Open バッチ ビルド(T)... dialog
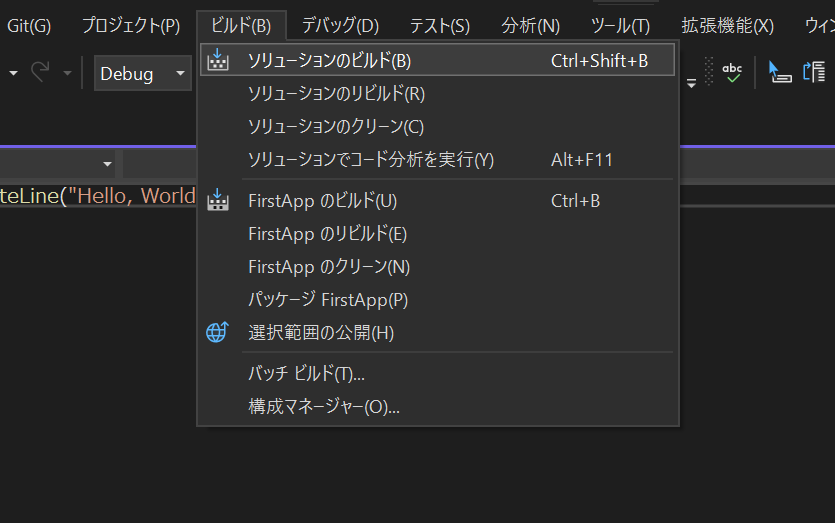This screenshot has height=523, width=835. (x=437, y=374)
